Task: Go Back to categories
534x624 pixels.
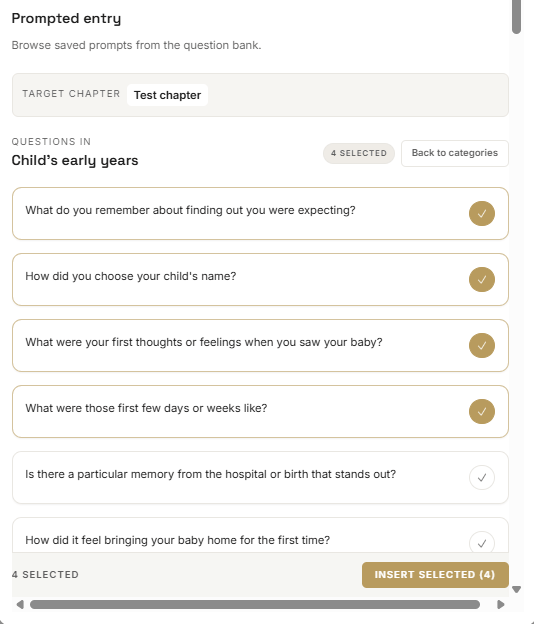Action: [x=454, y=153]
